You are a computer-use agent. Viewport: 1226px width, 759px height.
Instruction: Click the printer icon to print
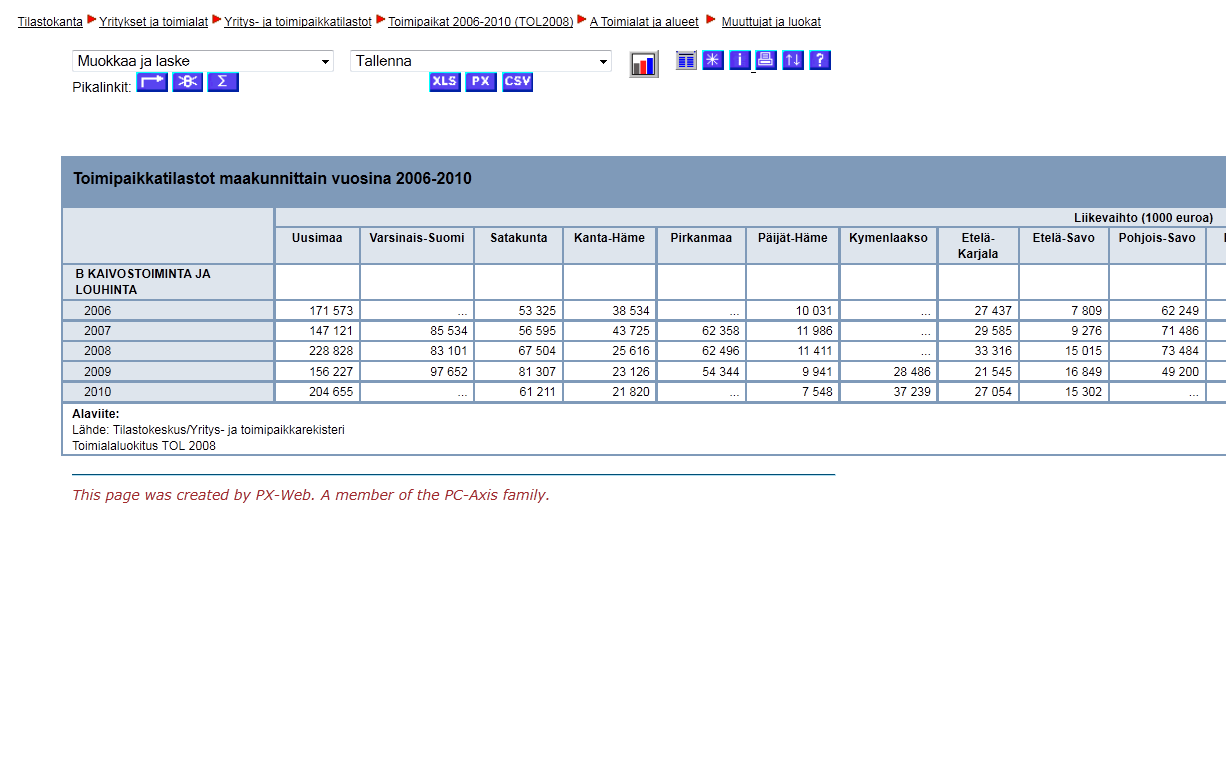pos(766,60)
